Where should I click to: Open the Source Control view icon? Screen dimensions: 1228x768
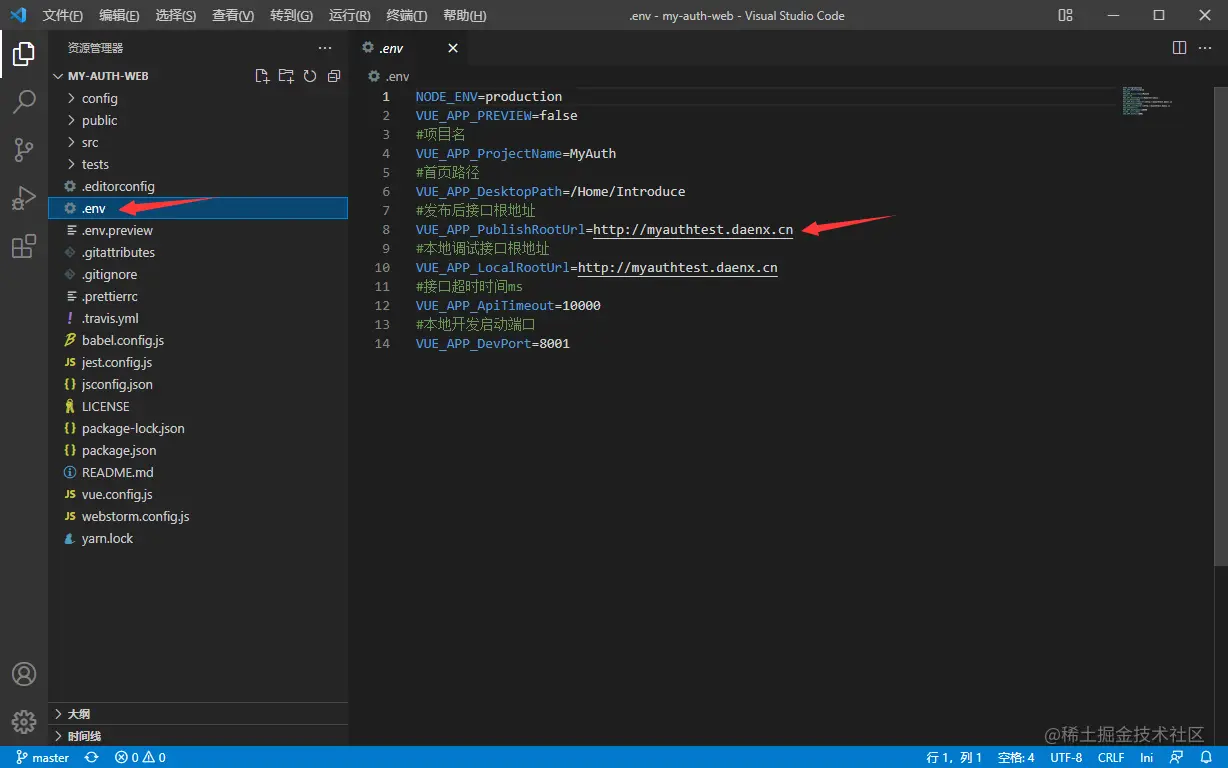click(x=24, y=150)
